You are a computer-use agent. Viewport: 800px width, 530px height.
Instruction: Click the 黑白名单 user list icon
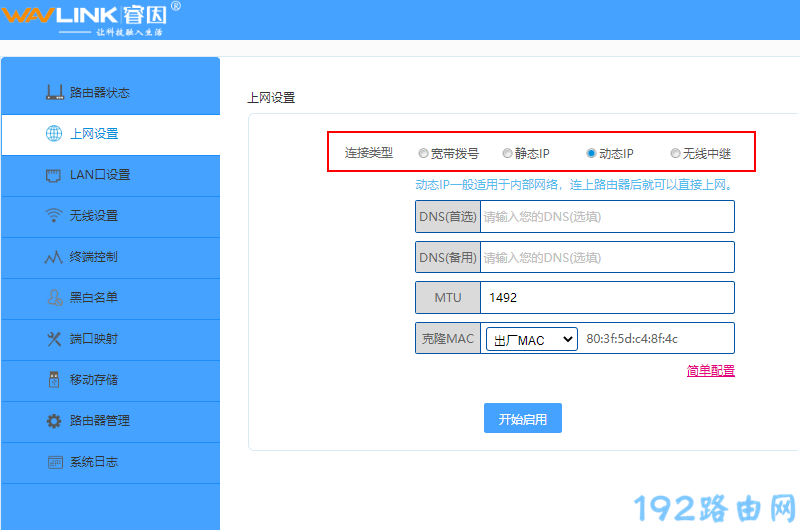click(54, 298)
